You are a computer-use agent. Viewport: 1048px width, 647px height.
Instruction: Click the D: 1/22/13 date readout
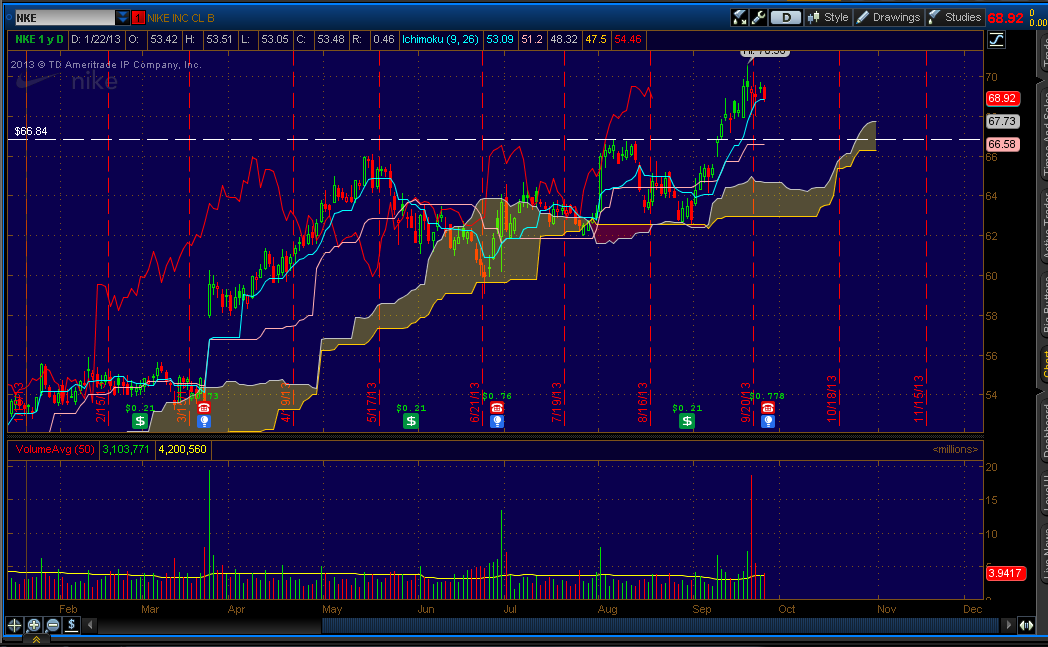click(x=96, y=39)
